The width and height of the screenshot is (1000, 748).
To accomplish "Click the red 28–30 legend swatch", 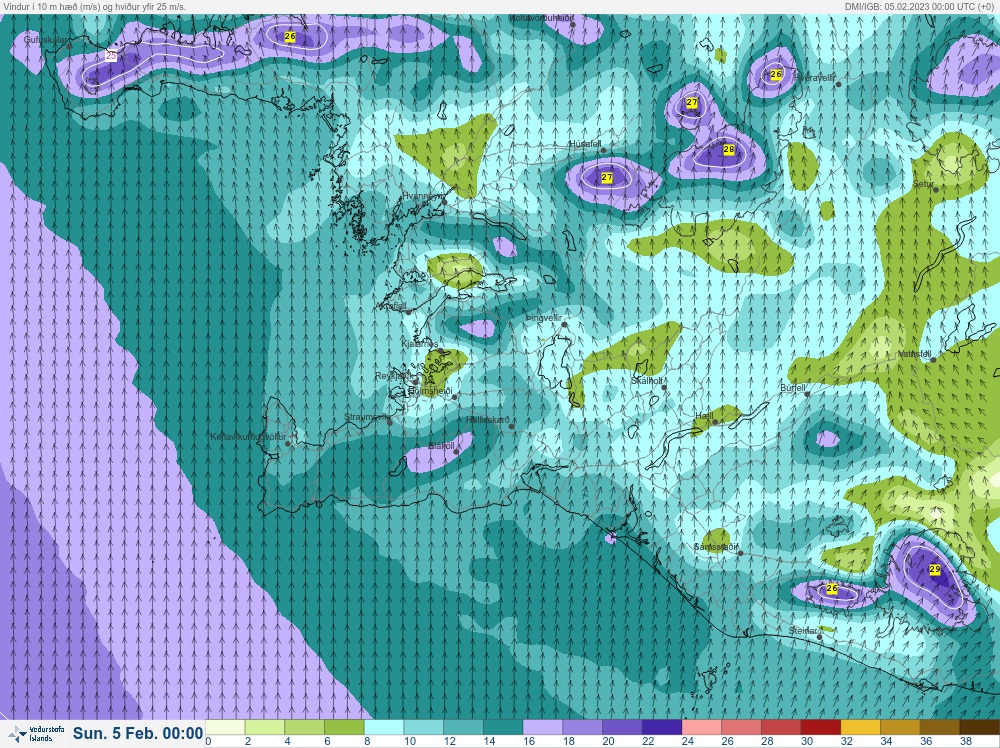I will pos(781,728).
